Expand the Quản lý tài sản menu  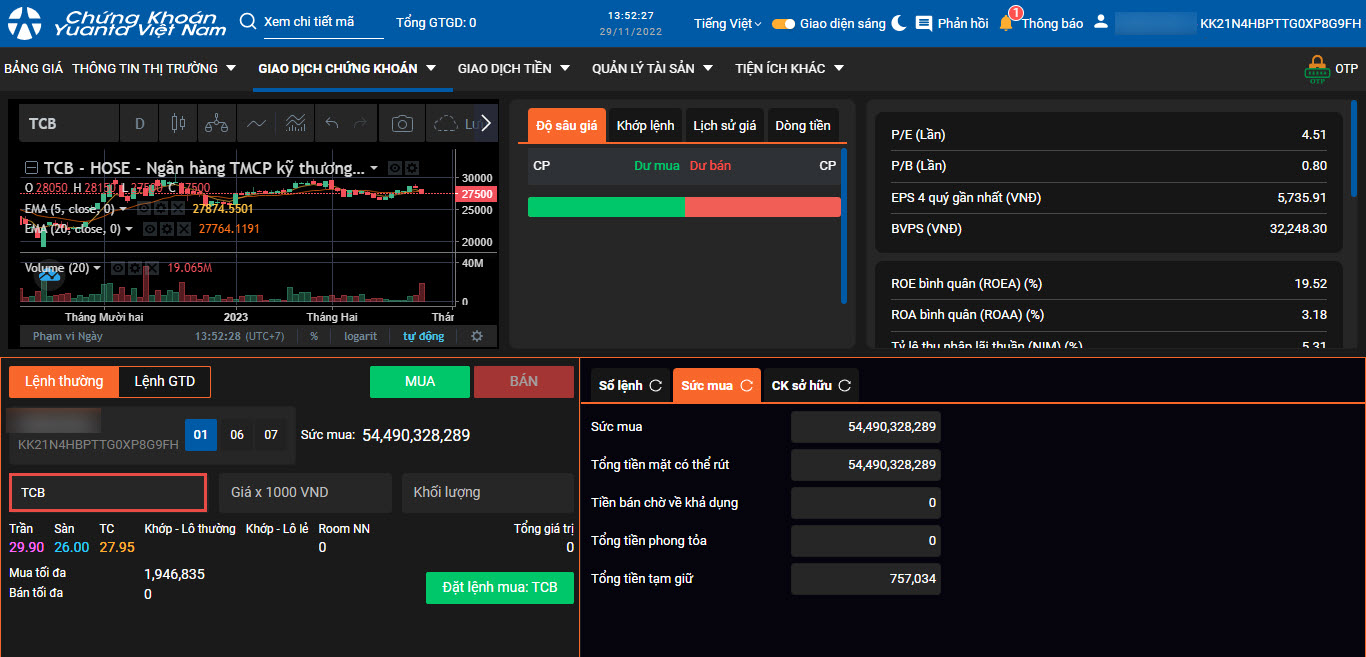click(x=652, y=69)
